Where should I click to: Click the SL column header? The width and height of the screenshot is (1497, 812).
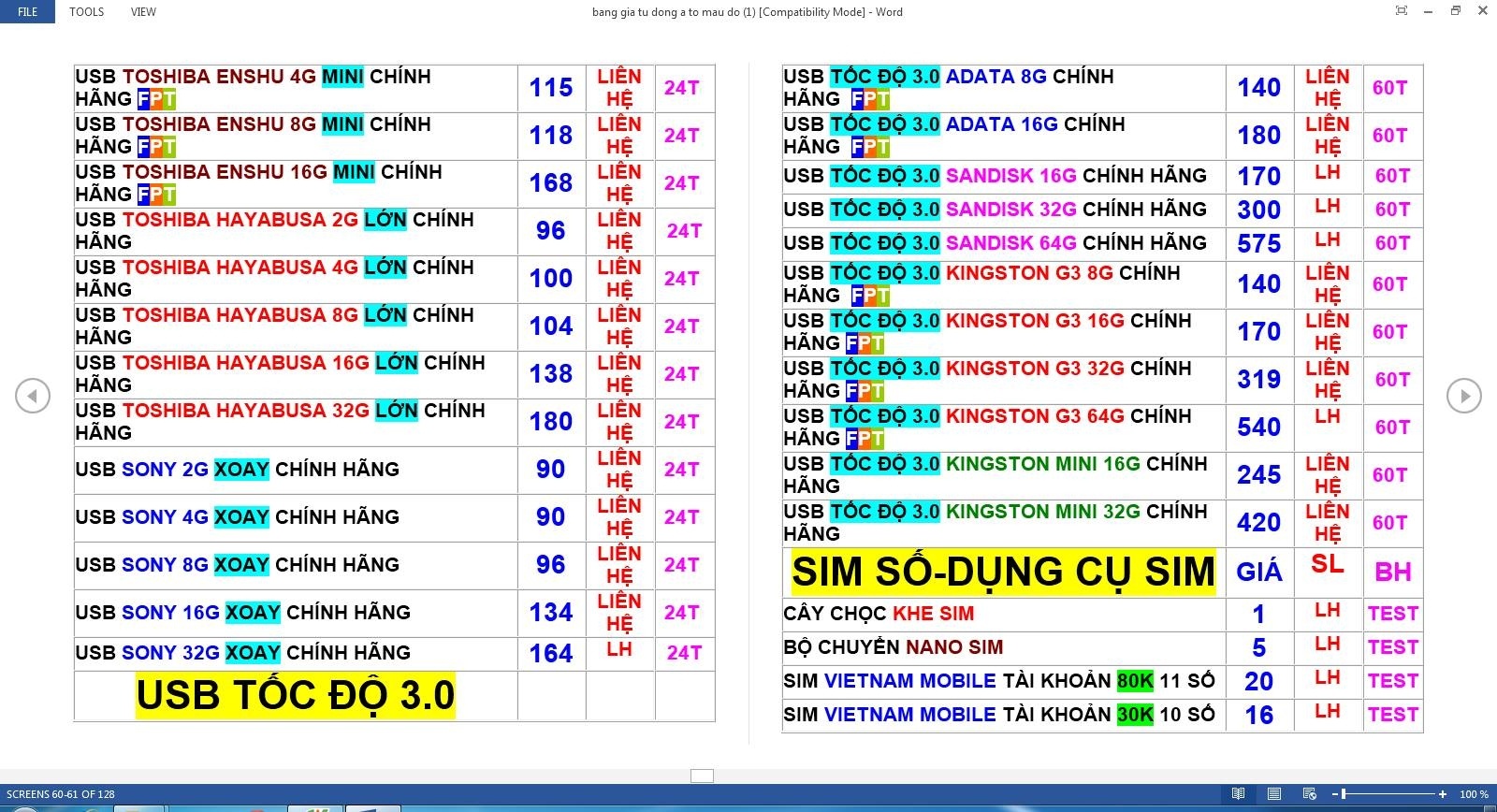(1328, 564)
